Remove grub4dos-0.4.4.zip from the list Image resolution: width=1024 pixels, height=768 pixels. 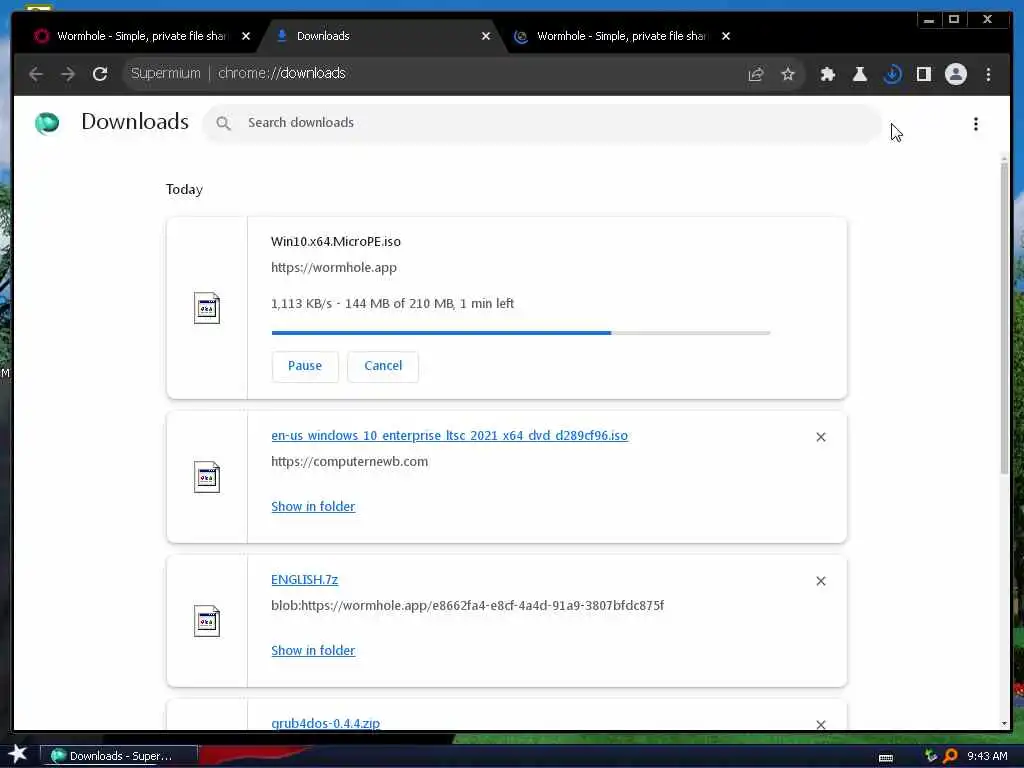click(x=821, y=724)
